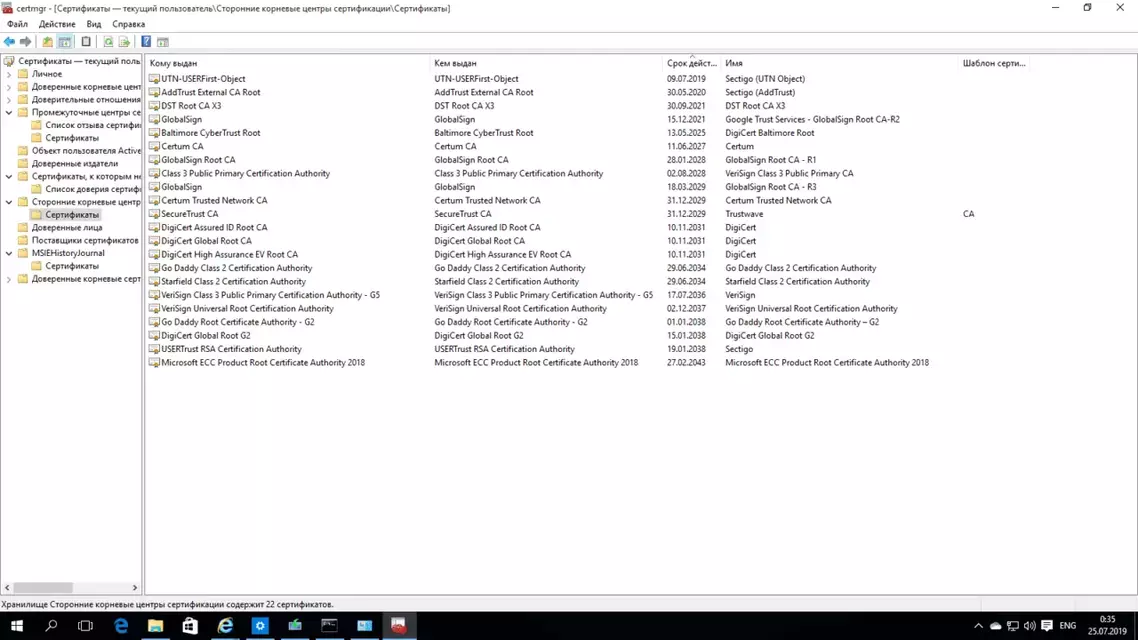Sort by Кем выдан column header

click(547, 63)
